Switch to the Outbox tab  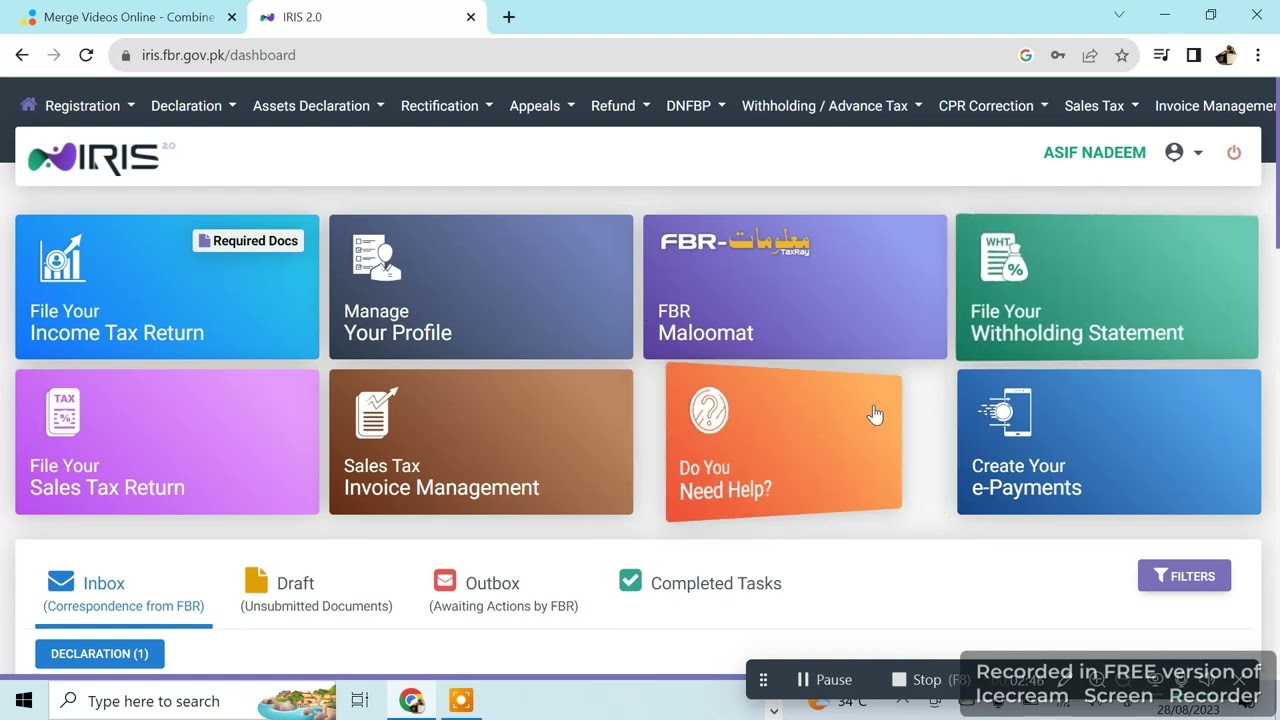click(x=503, y=592)
